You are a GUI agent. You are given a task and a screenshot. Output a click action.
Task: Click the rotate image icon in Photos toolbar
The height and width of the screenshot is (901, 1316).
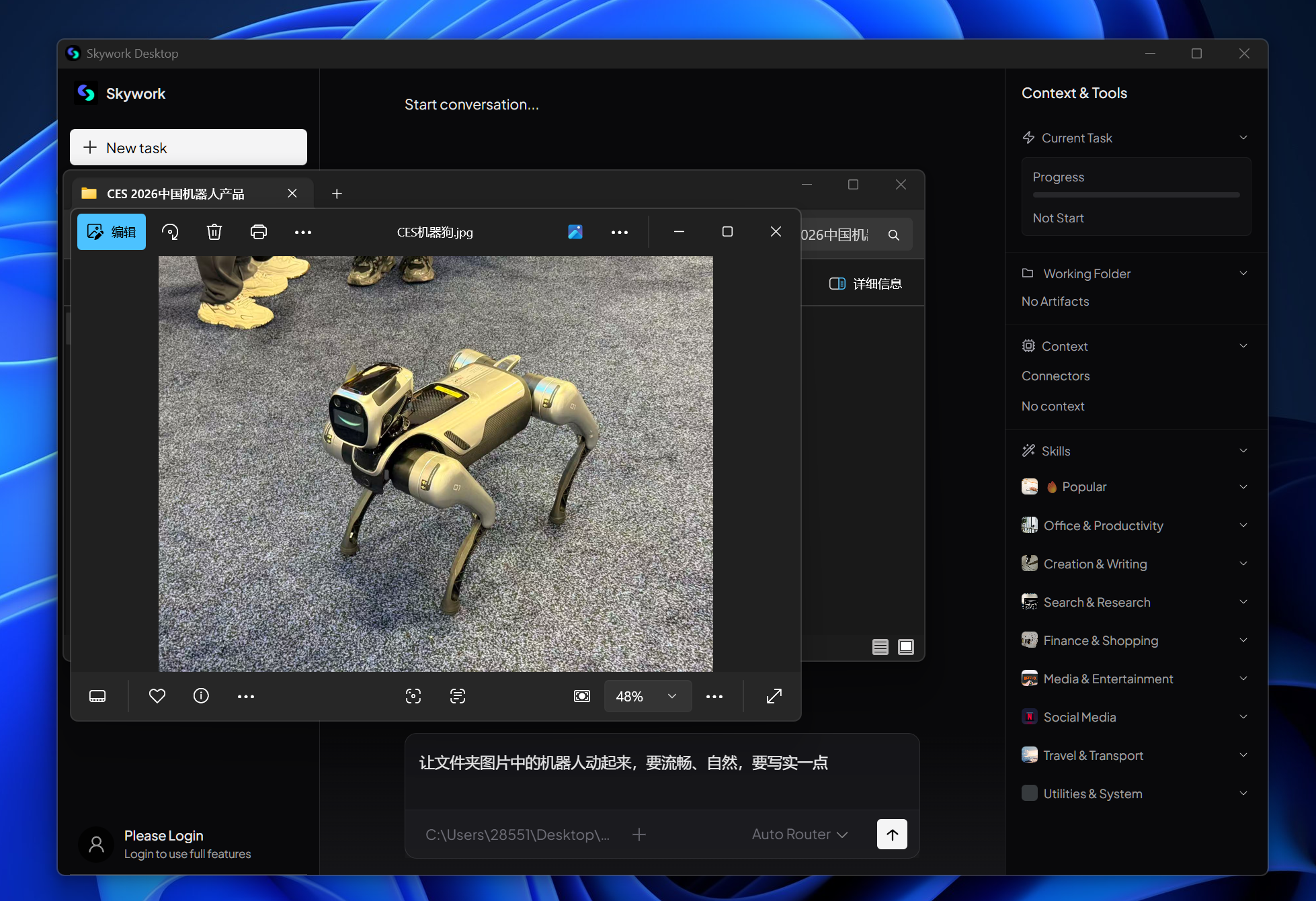point(170,232)
